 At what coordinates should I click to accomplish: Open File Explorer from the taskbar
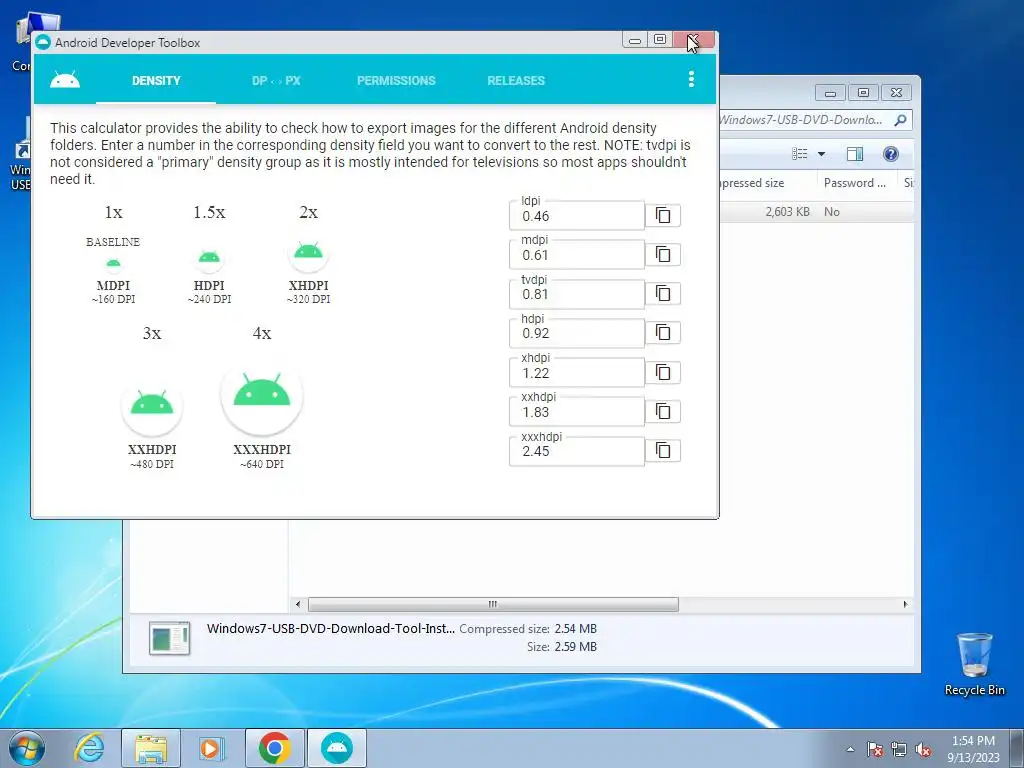pyautogui.click(x=151, y=748)
